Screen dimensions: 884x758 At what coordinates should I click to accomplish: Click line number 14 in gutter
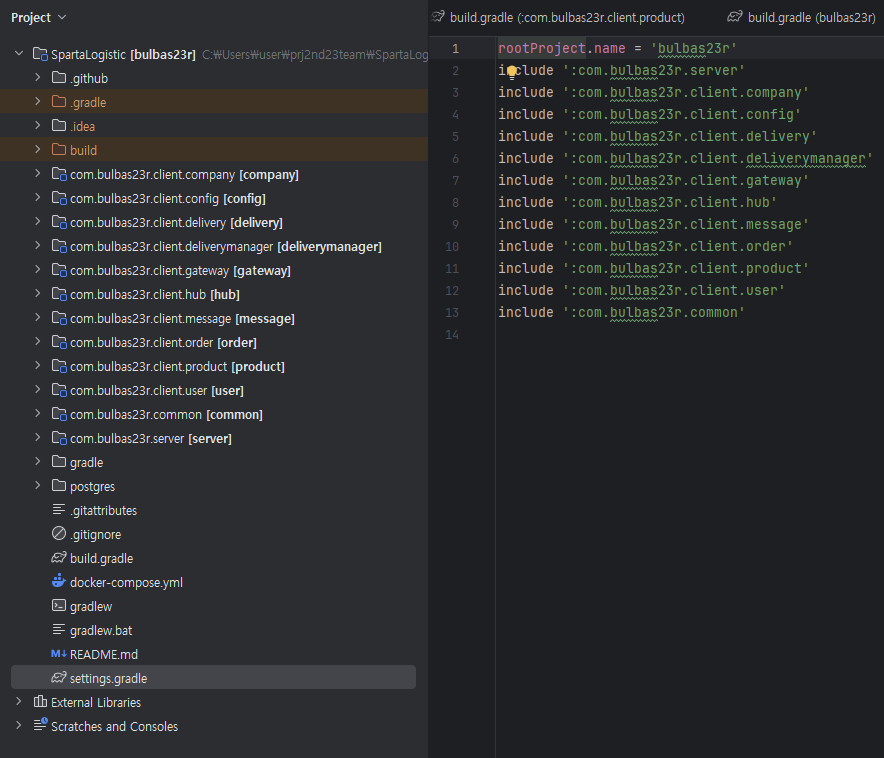click(x=452, y=335)
